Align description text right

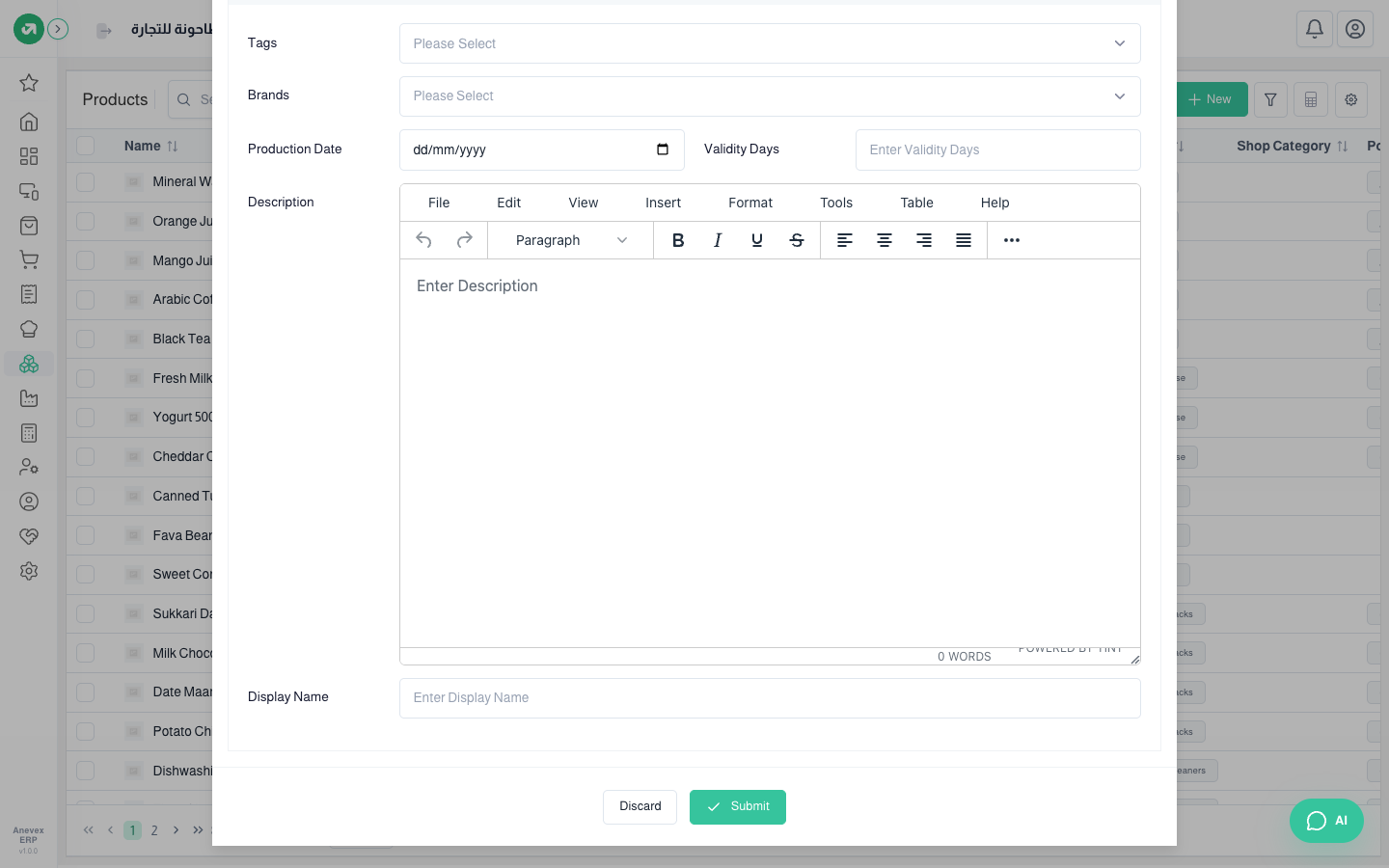point(924,240)
